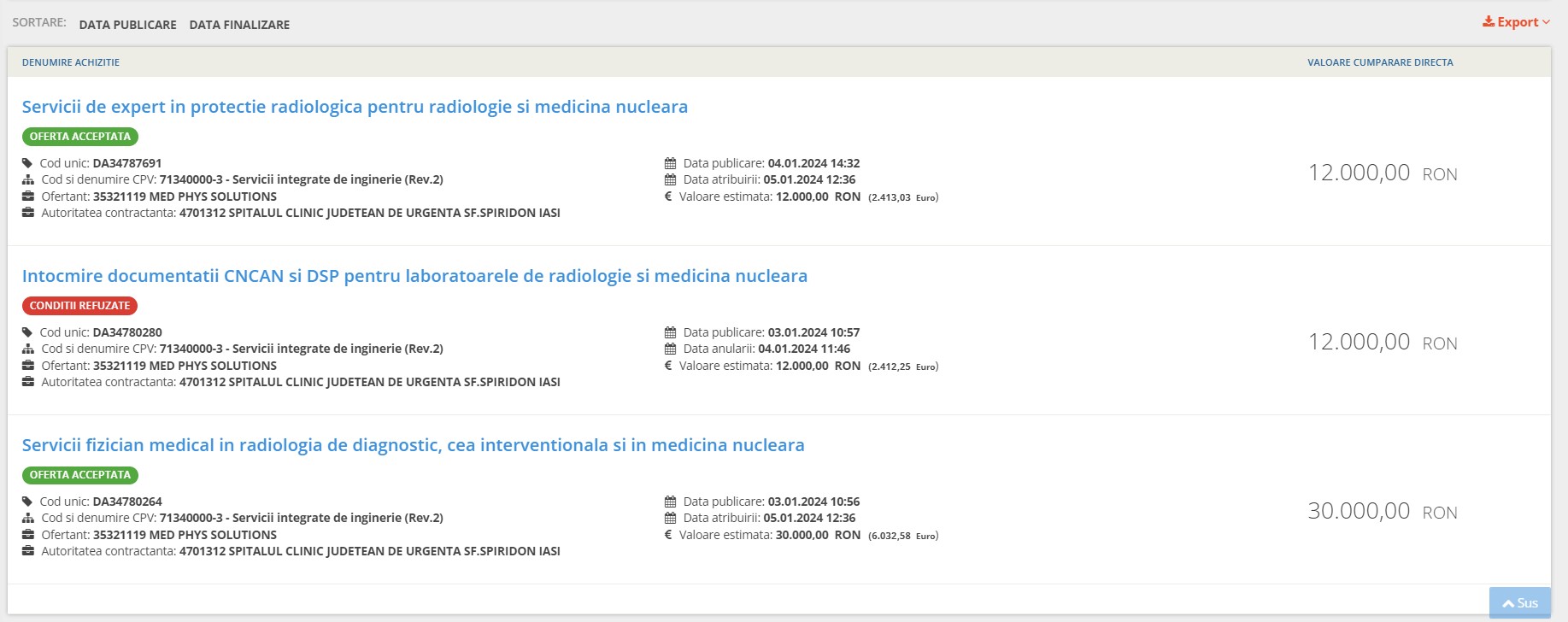The width and height of the screenshot is (1568, 622).
Task: Click the Conditii Refuzate badge
Action: (x=79, y=306)
